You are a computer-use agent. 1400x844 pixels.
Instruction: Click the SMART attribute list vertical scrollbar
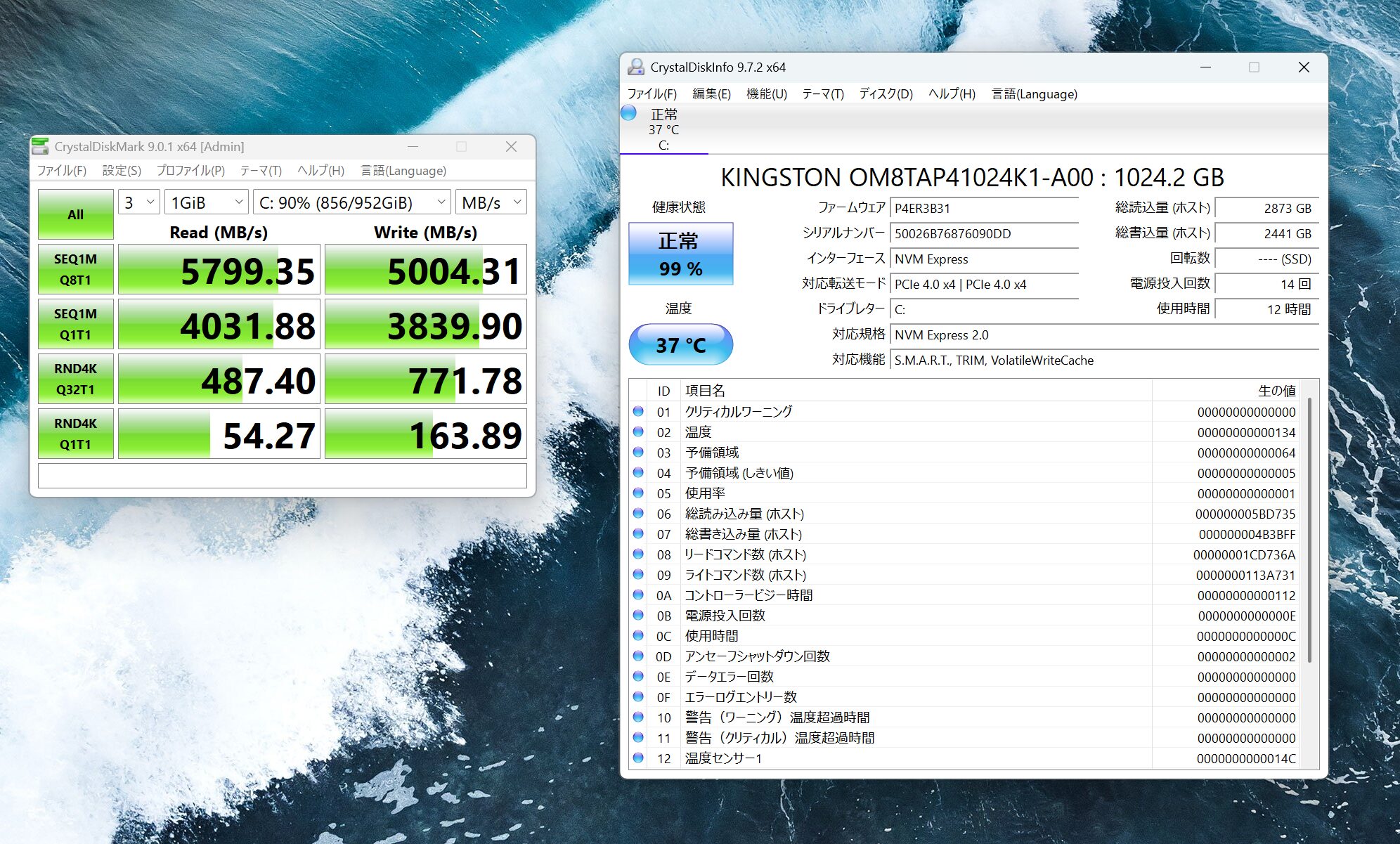[1309, 531]
